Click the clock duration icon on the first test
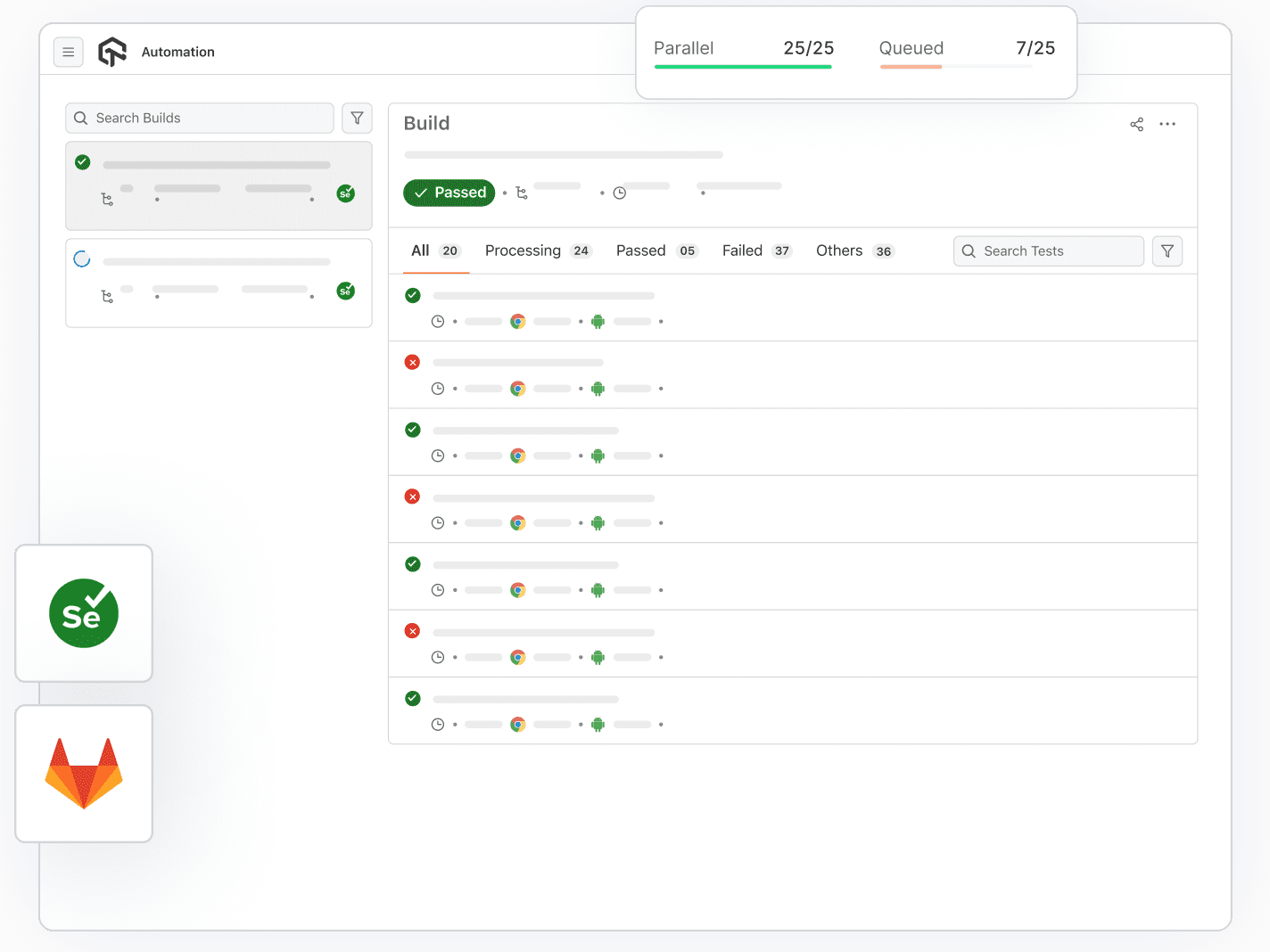 [438, 321]
